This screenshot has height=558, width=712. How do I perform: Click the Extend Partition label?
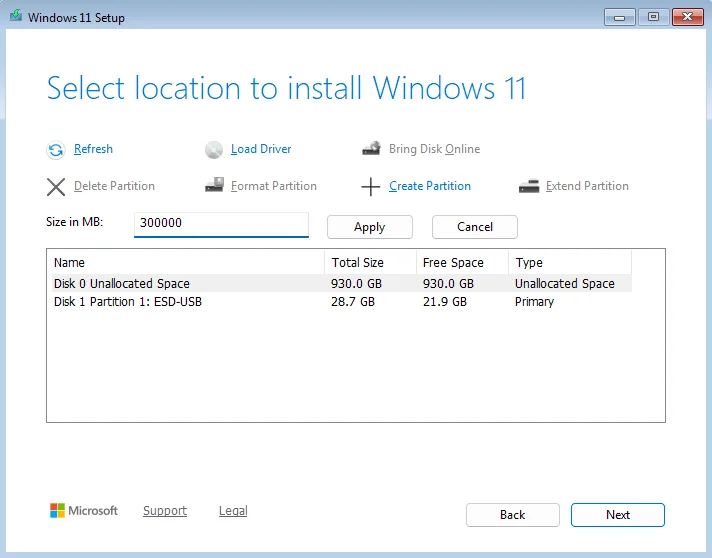(x=587, y=186)
